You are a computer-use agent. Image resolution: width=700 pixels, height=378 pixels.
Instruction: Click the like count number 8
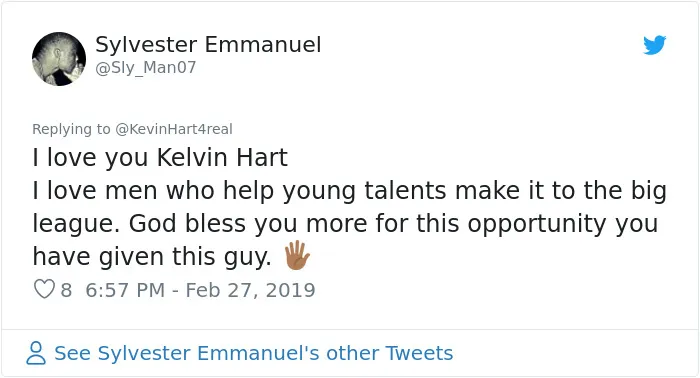tap(66, 290)
